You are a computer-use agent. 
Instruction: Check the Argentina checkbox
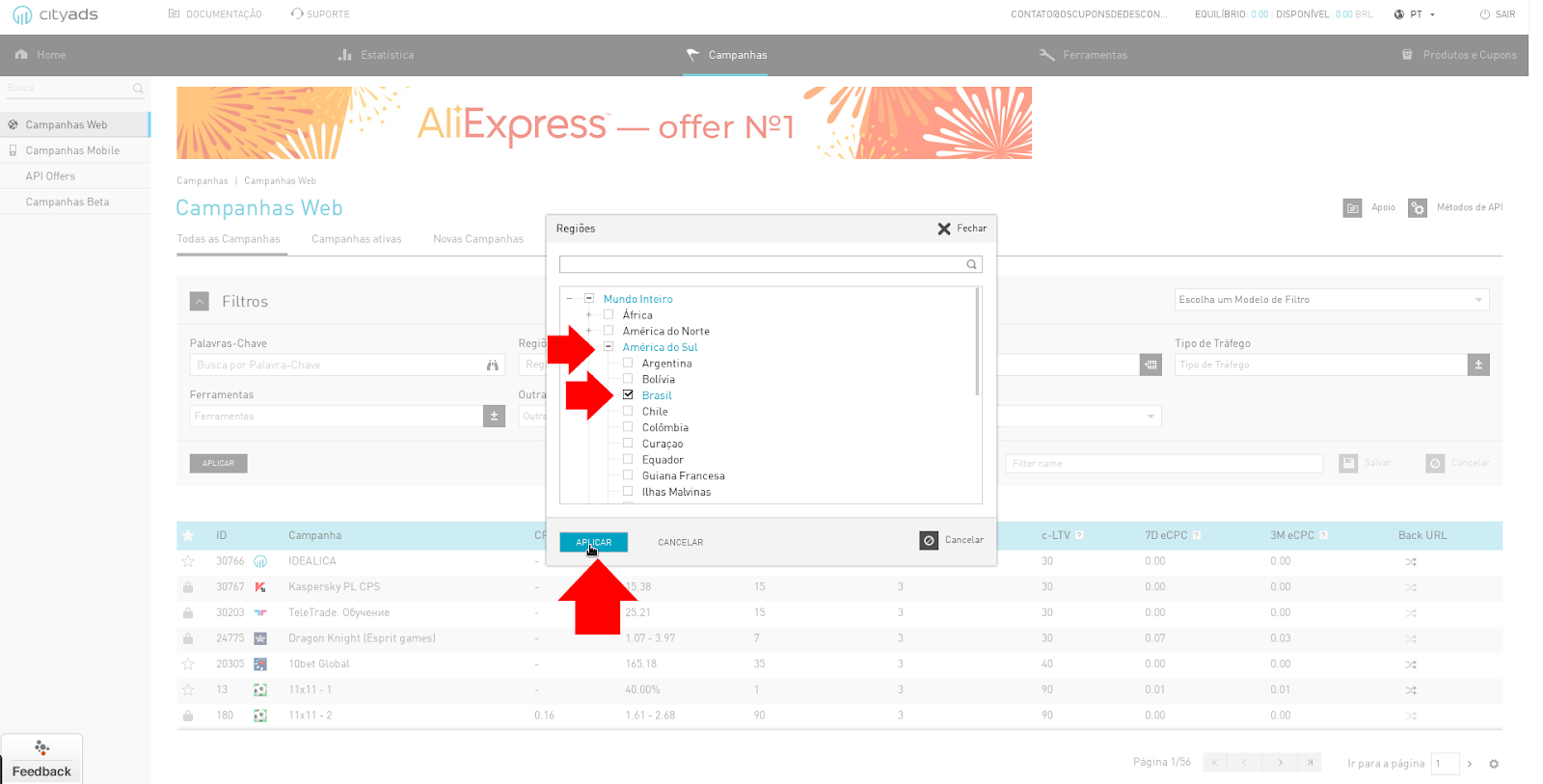pyautogui.click(x=628, y=363)
